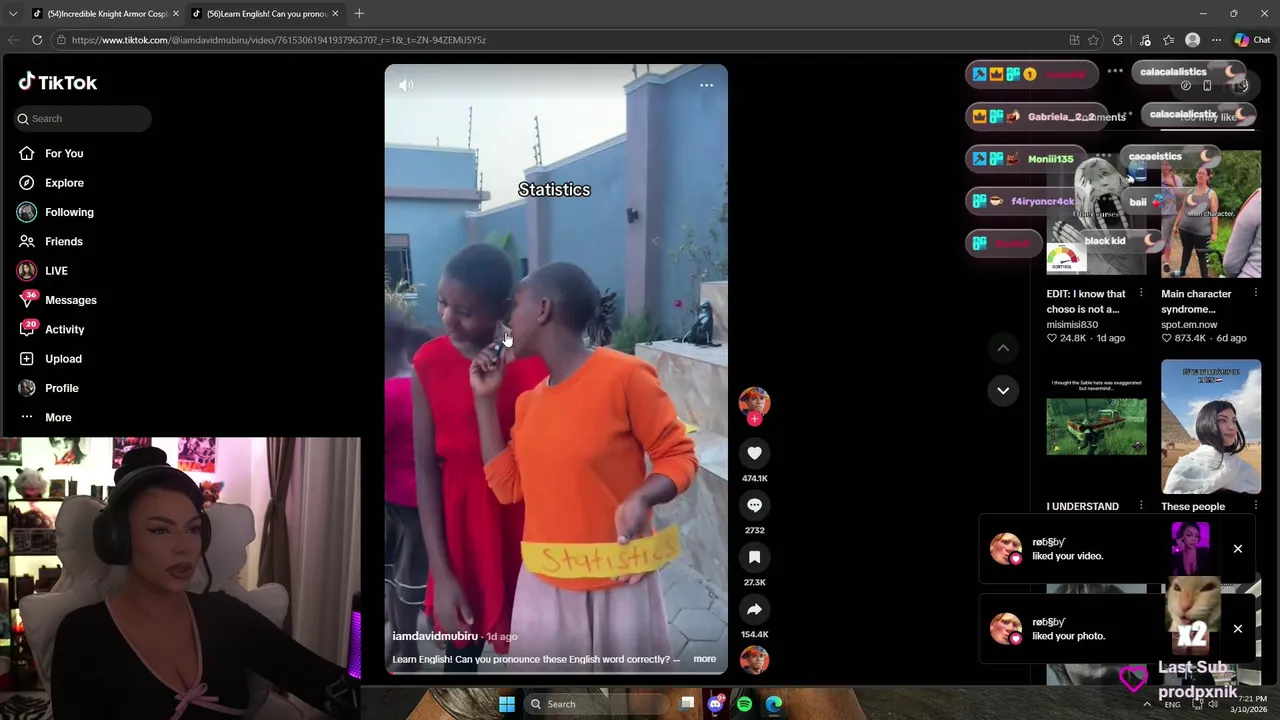This screenshot has height=720, width=1280.
Task: Open the browser Extensions puzzle icon
Action: 1118,40
